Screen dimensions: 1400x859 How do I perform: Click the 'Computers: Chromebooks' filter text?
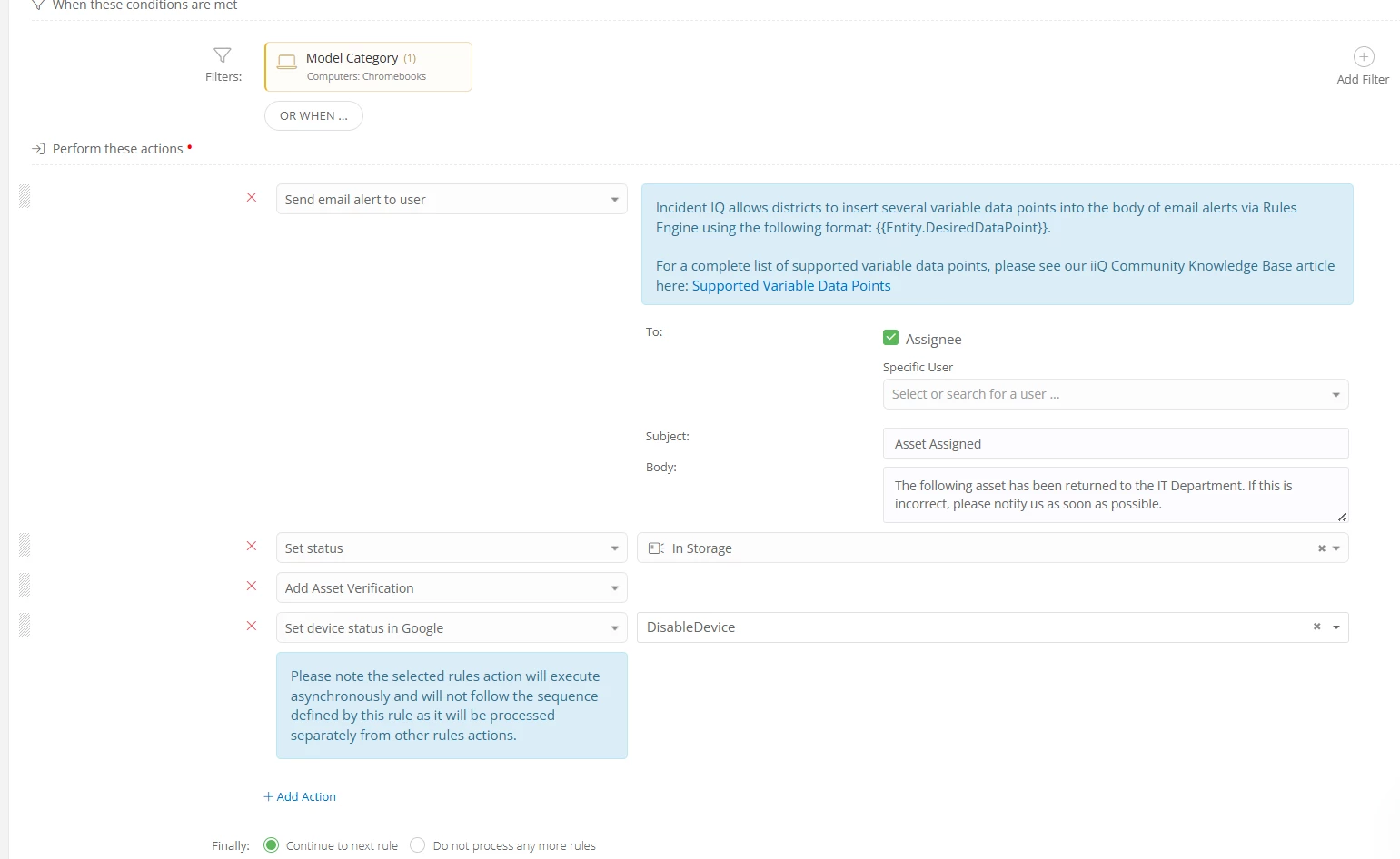(x=366, y=77)
